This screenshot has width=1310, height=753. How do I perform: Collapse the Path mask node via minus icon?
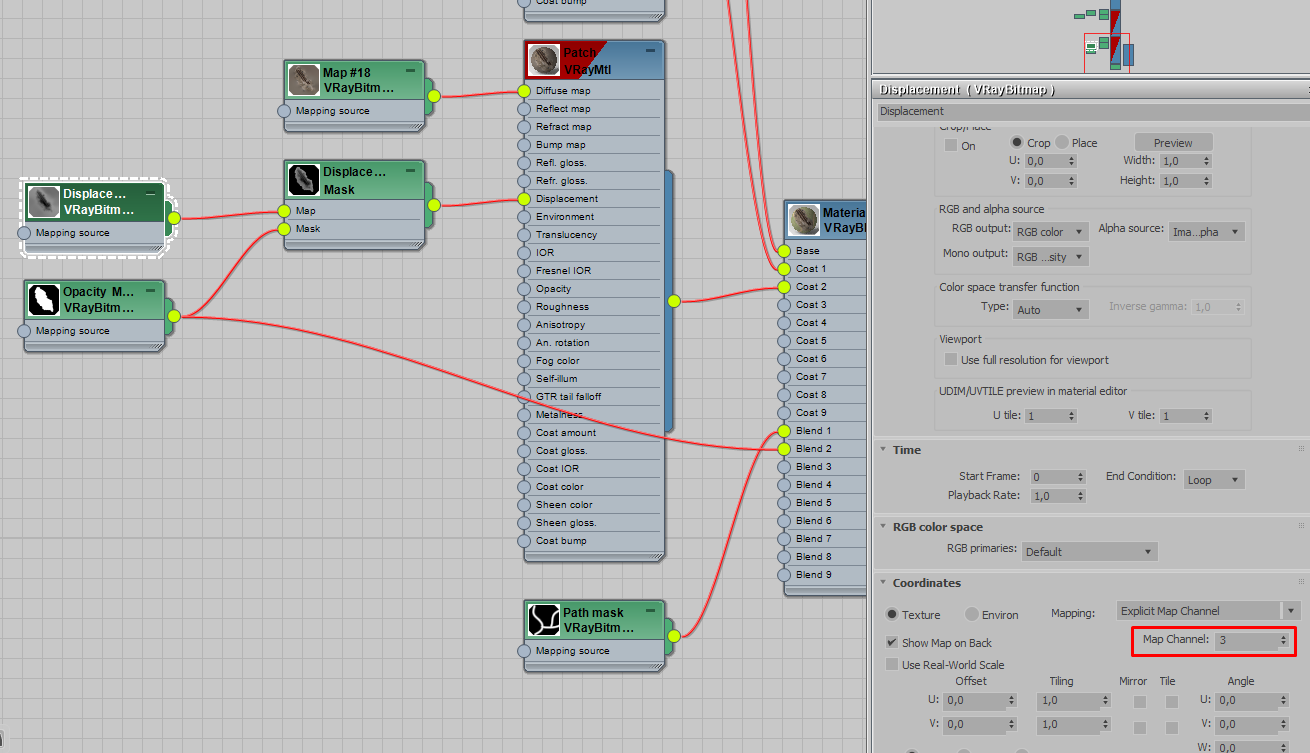[650, 611]
